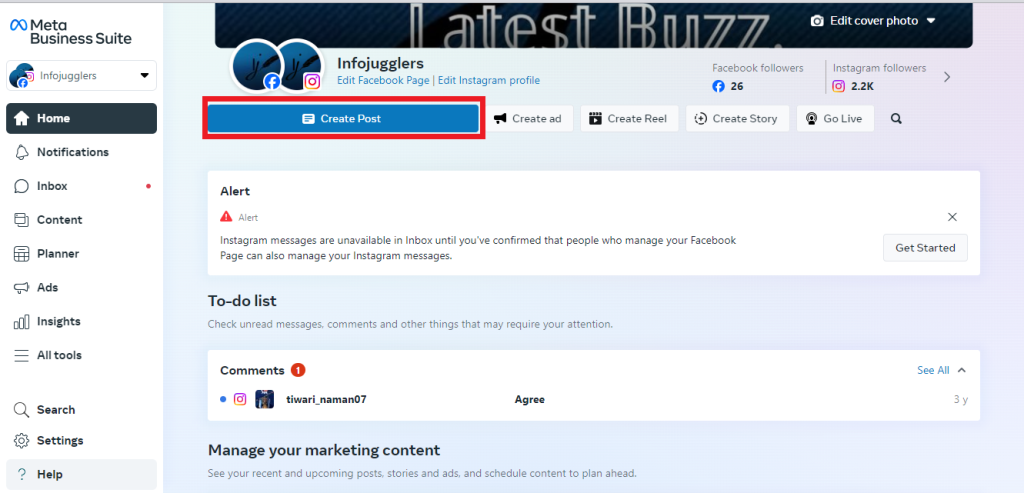This screenshot has width=1024, height=493.
Task: Open the Home menu item
Action: click(82, 118)
